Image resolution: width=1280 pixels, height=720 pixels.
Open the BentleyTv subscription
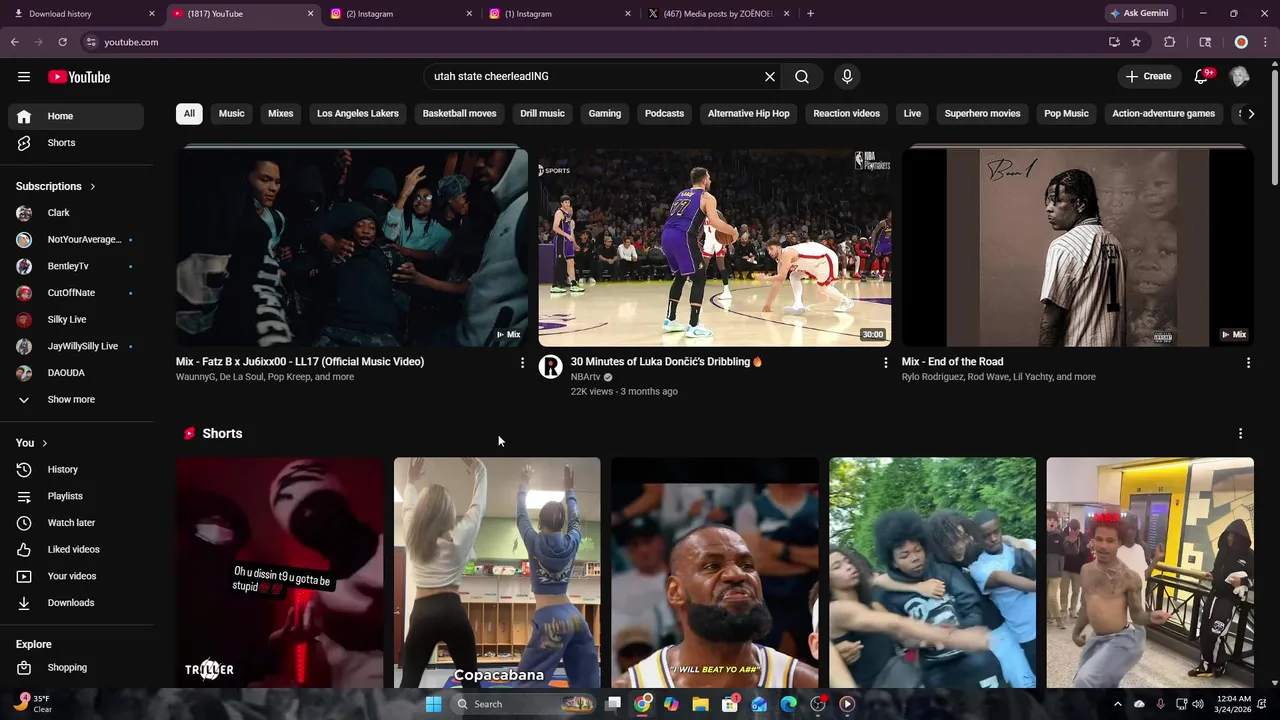[x=76, y=266]
